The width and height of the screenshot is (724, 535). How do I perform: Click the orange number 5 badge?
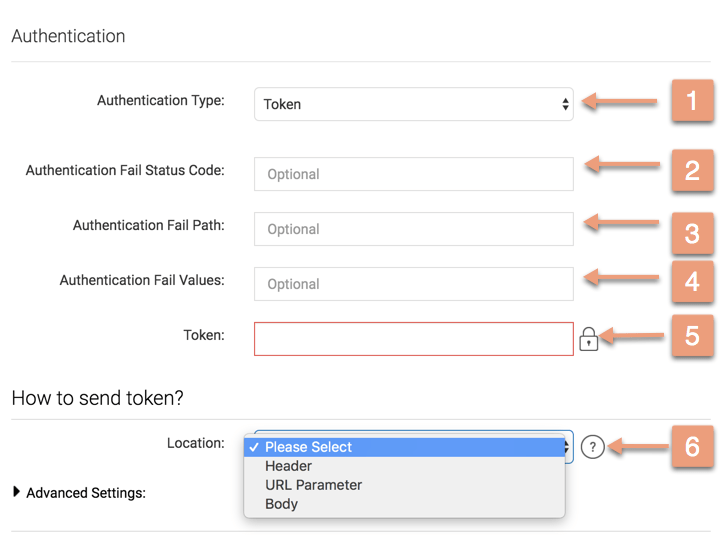692,337
